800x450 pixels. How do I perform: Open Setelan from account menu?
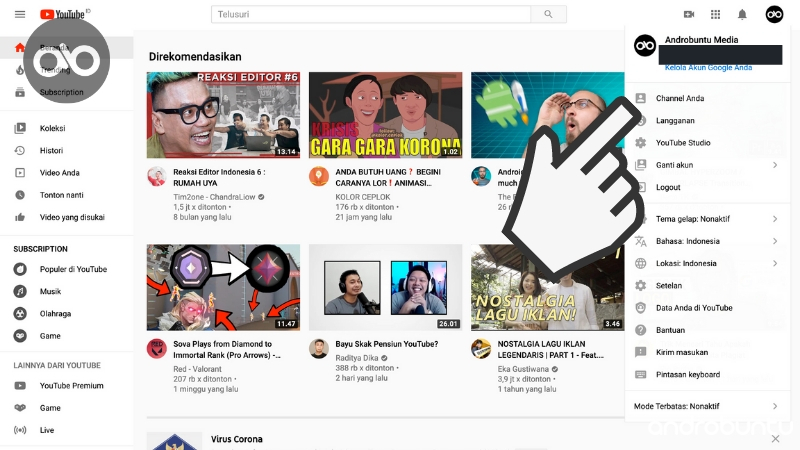[x=707, y=286]
